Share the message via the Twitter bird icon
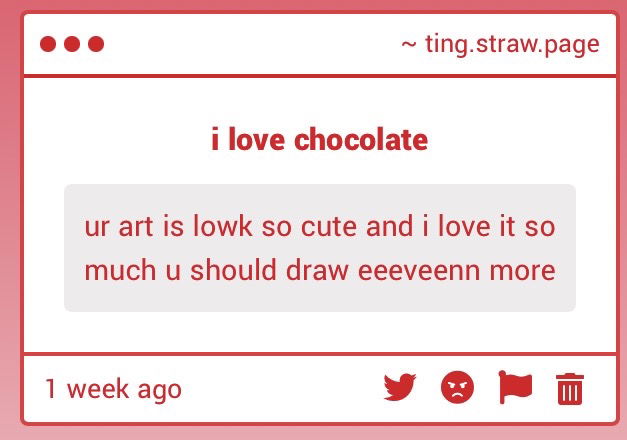Screen dimensions: 627x440 coord(399,387)
